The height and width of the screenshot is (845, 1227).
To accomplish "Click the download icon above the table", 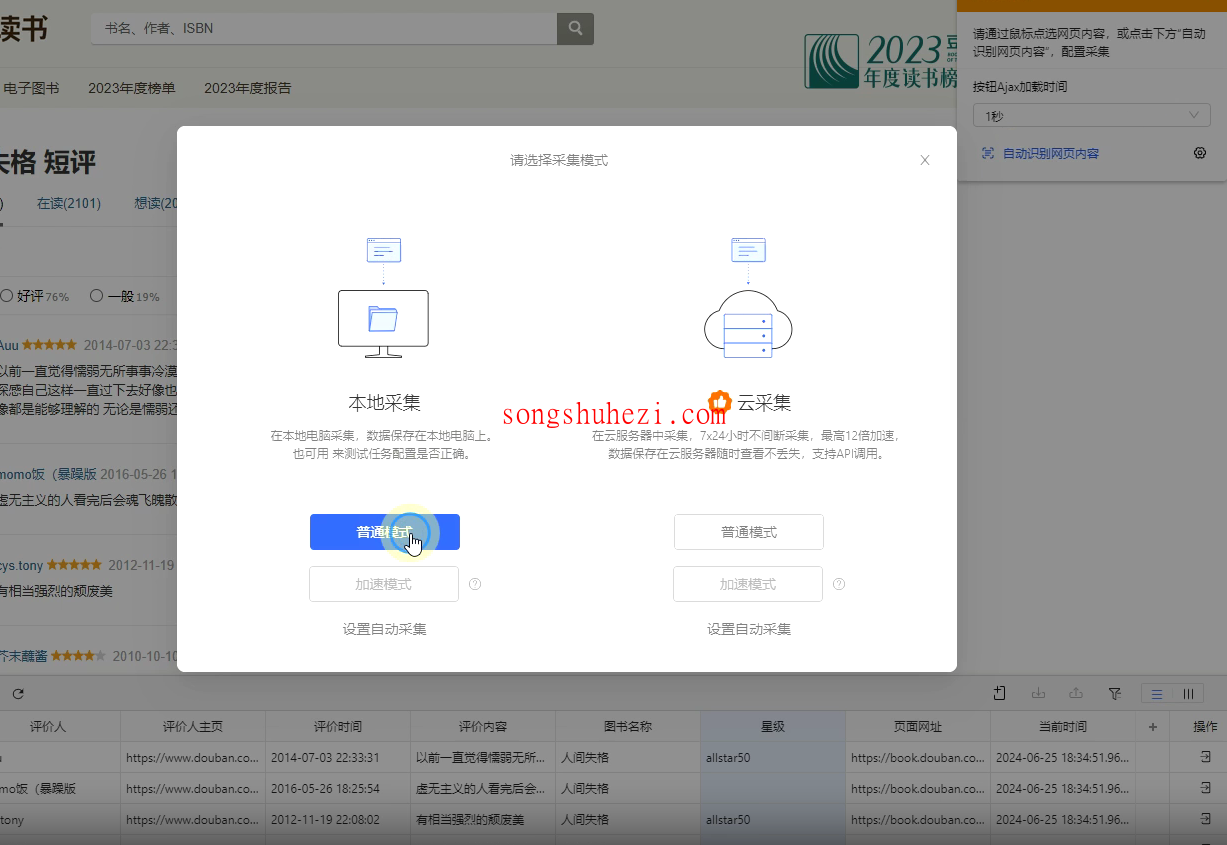I will point(1038,693).
